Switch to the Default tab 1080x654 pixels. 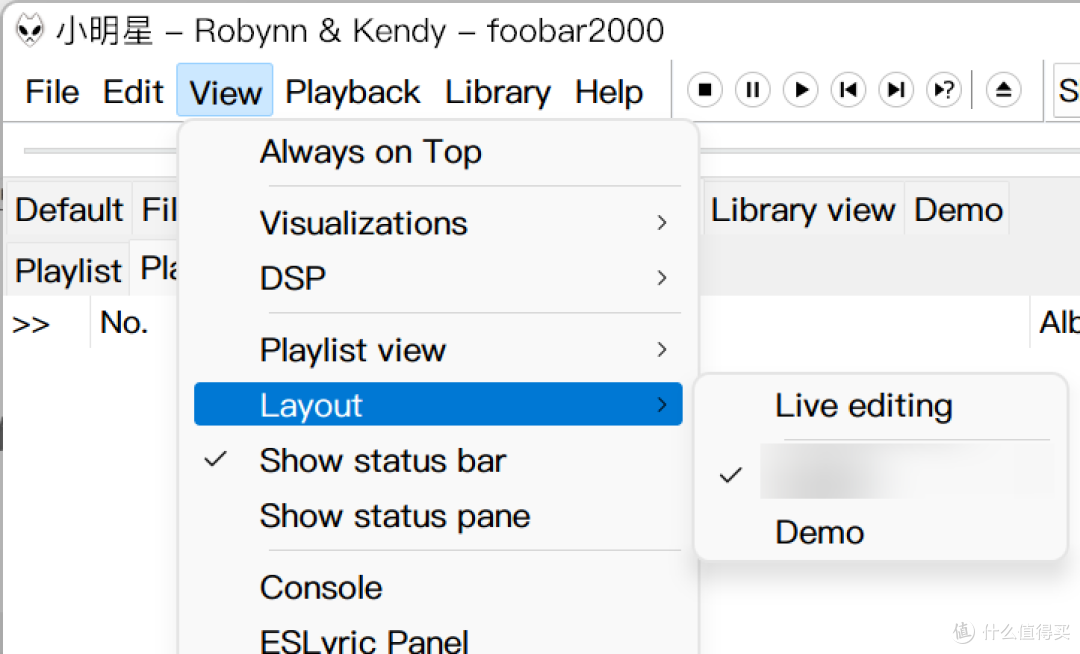(x=69, y=209)
